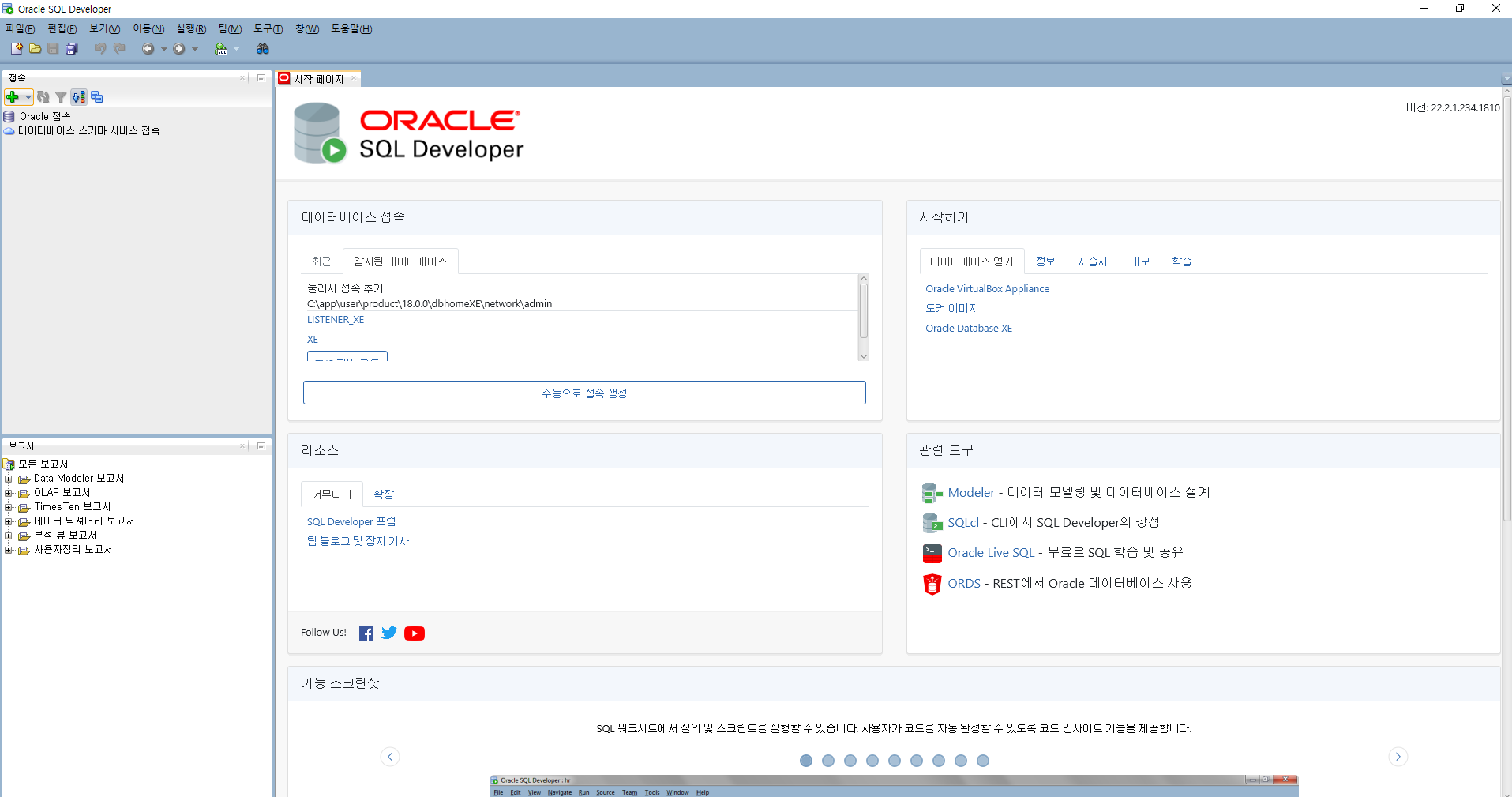Open the Oracle Database XE link
Screen dimensions: 1512x797
click(x=969, y=329)
